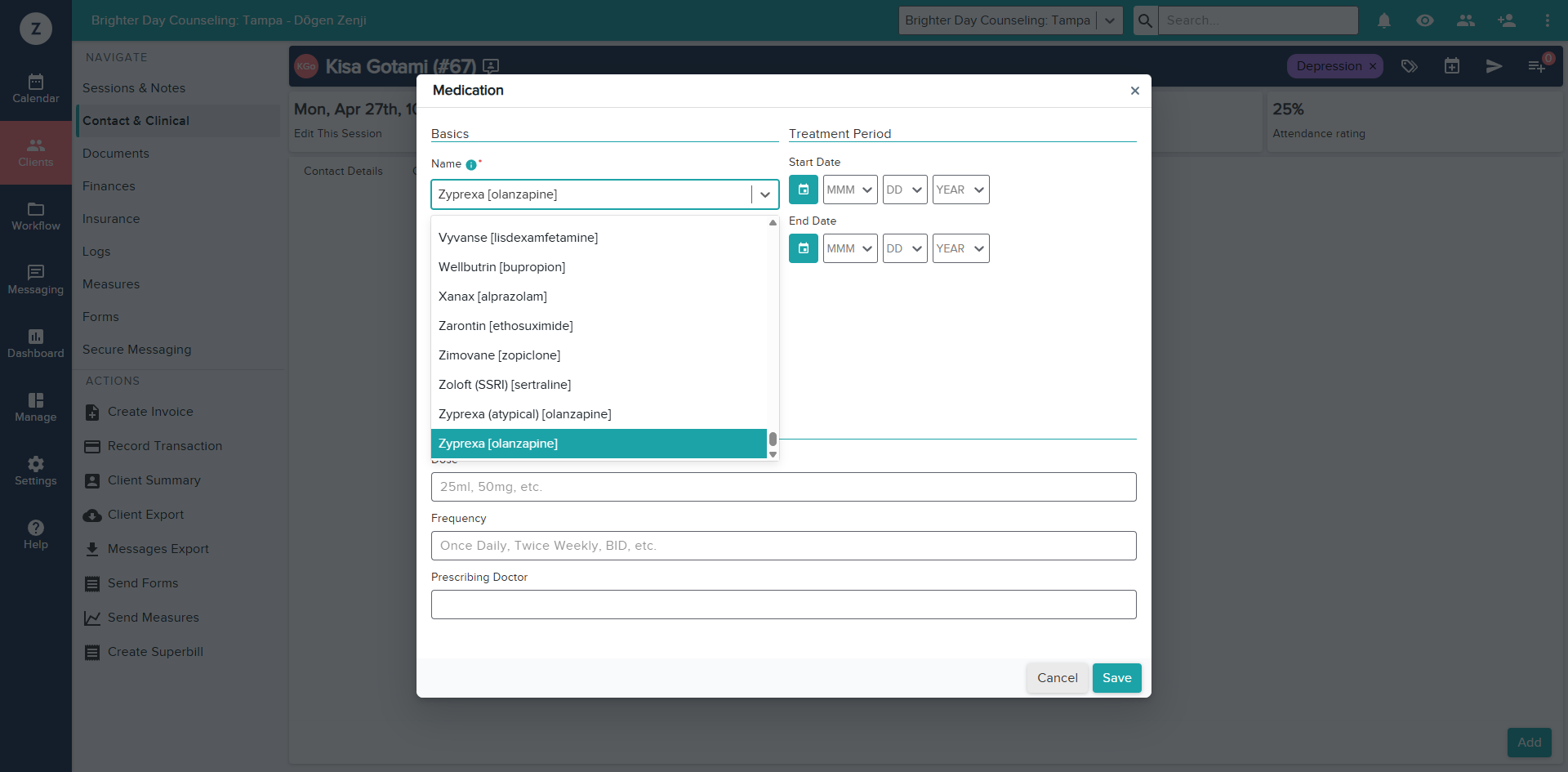1568x772 pixels.
Task: Open the Start Date year dropdown
Action: (x=961, y=190)
